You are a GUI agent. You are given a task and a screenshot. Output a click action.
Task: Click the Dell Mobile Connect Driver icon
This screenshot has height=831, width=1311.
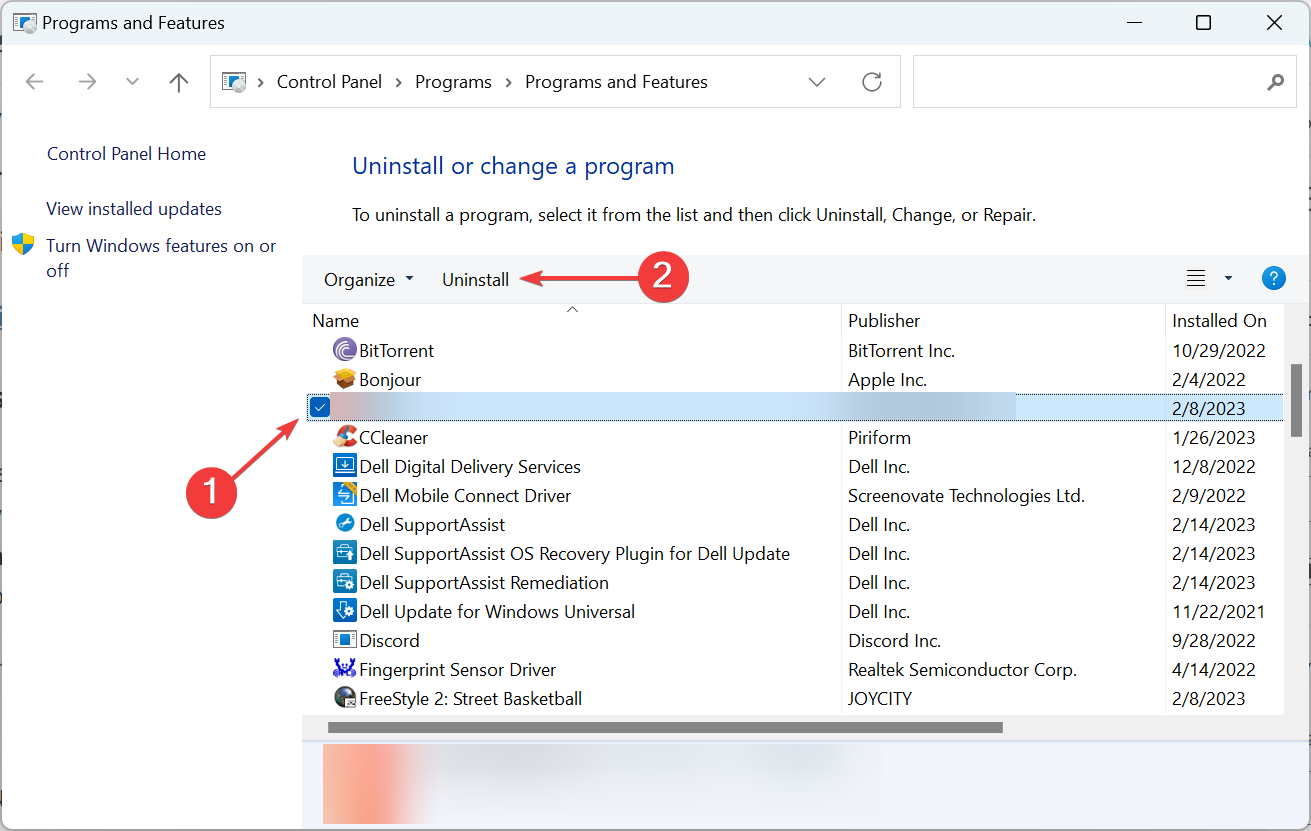point(344,495)
